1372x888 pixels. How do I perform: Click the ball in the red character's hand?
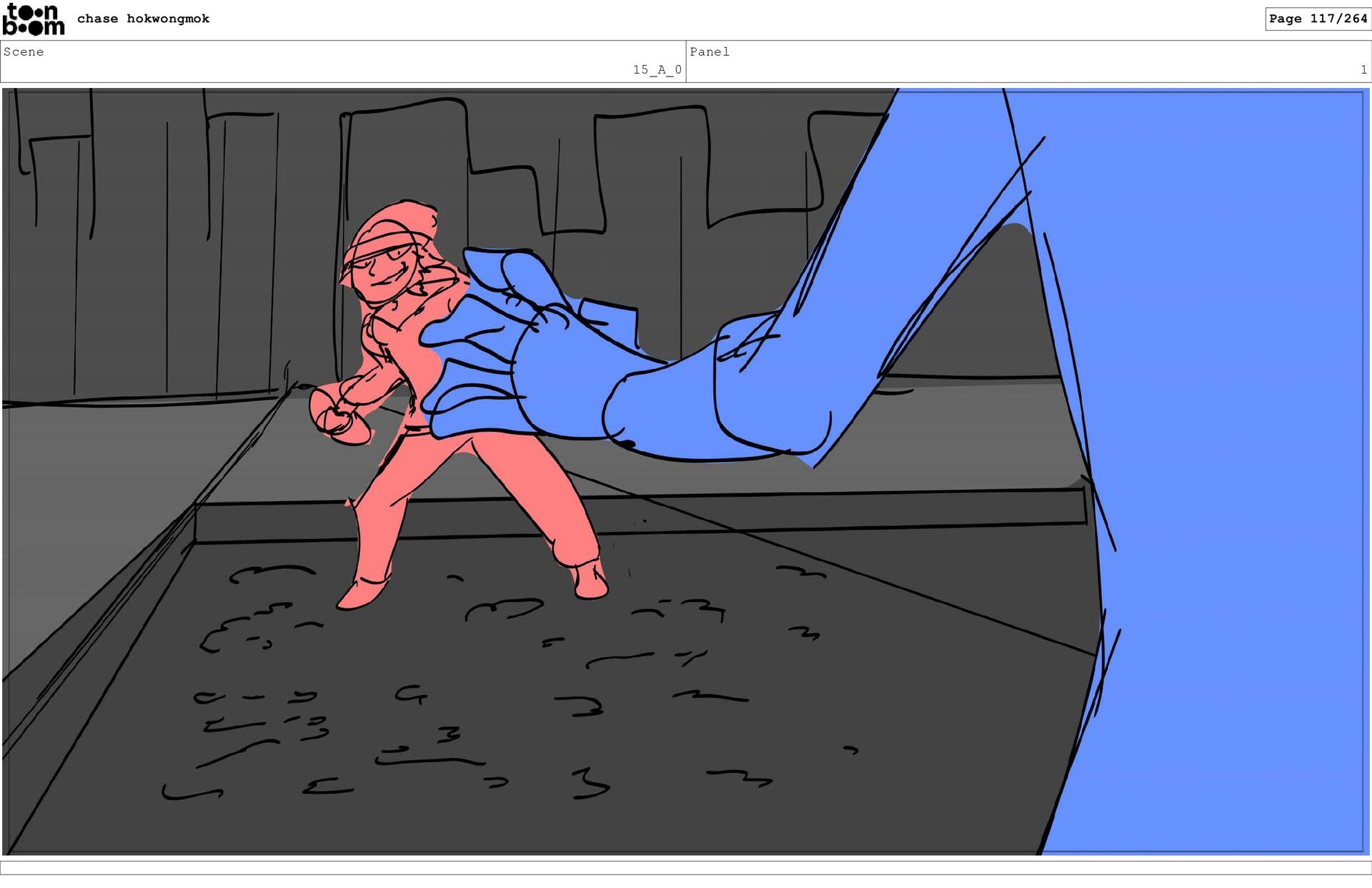pyautogui.click(x=339, y=417)
